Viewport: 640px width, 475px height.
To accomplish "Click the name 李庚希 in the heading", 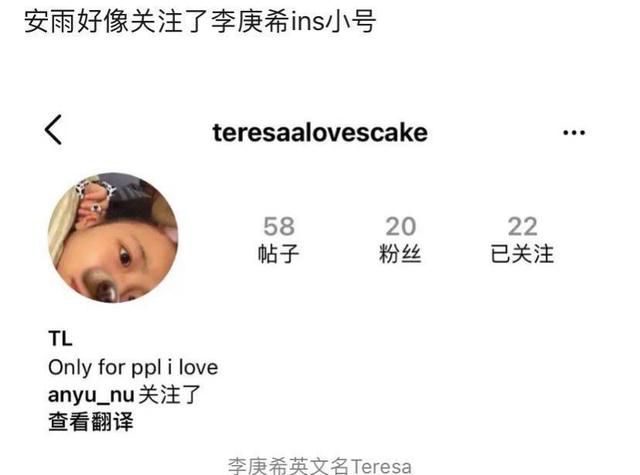I will (250, 21).
